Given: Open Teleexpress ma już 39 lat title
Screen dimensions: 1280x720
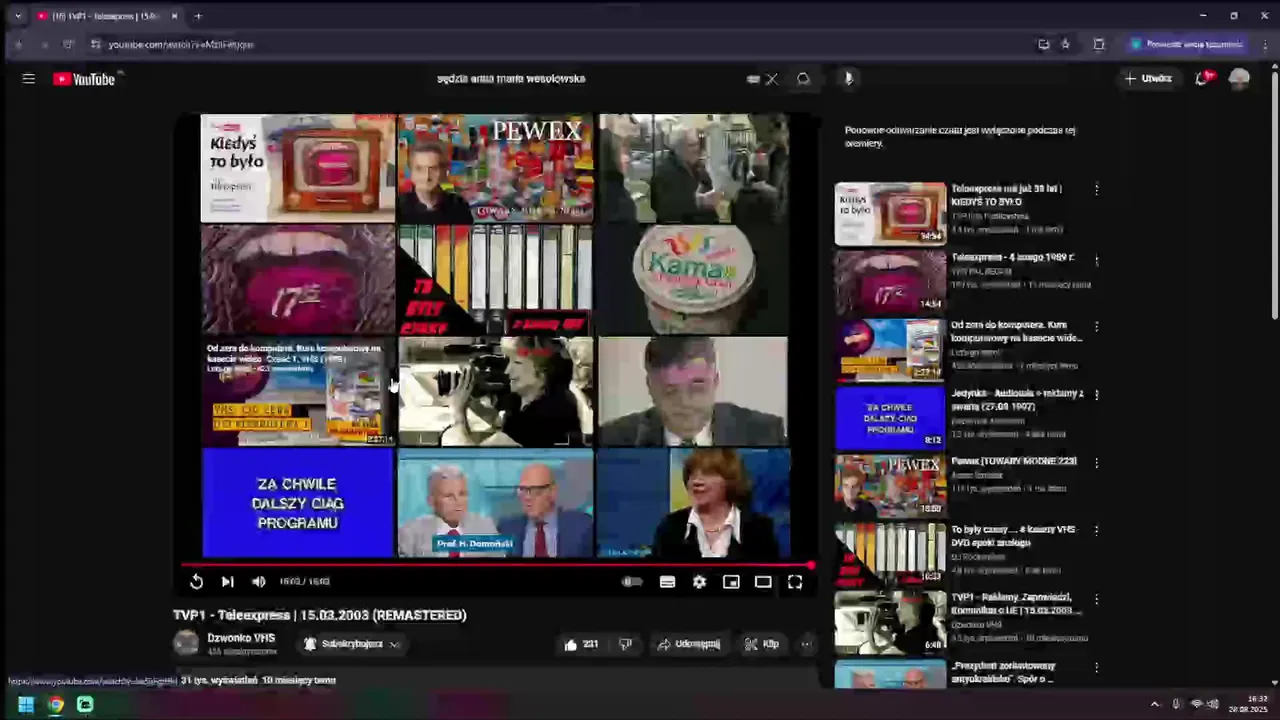Looking at the screenshot, I should [1006, 195].
